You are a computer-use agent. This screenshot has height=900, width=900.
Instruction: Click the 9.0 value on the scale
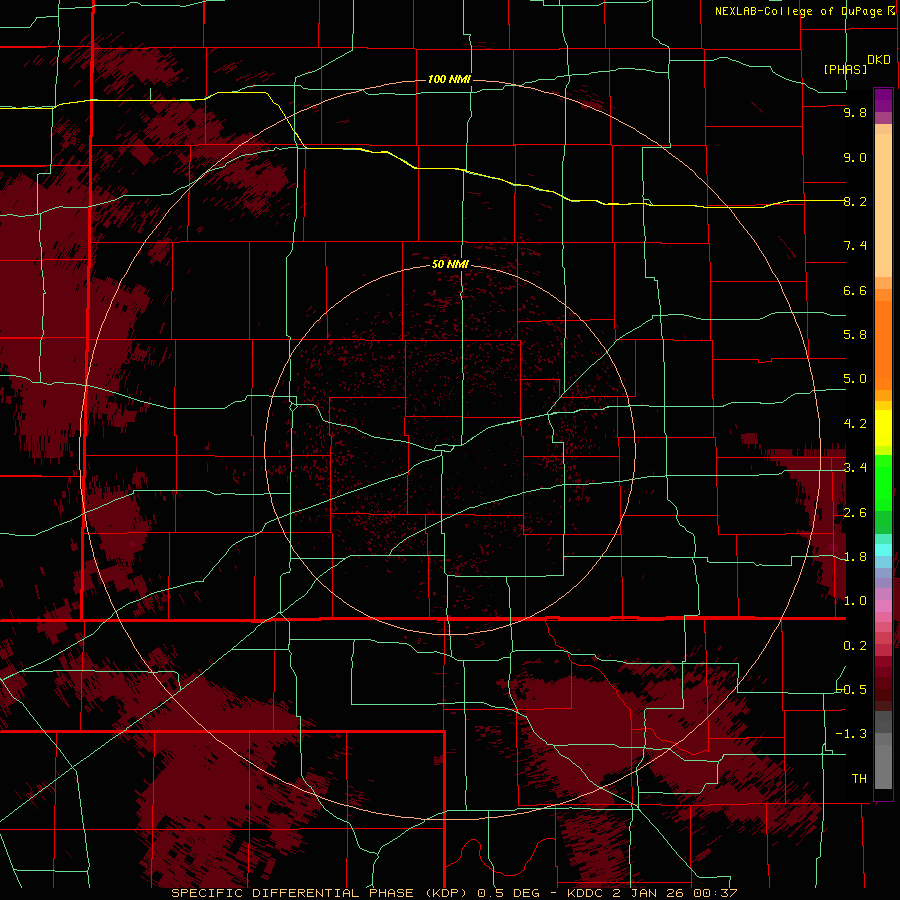[855, 157]
